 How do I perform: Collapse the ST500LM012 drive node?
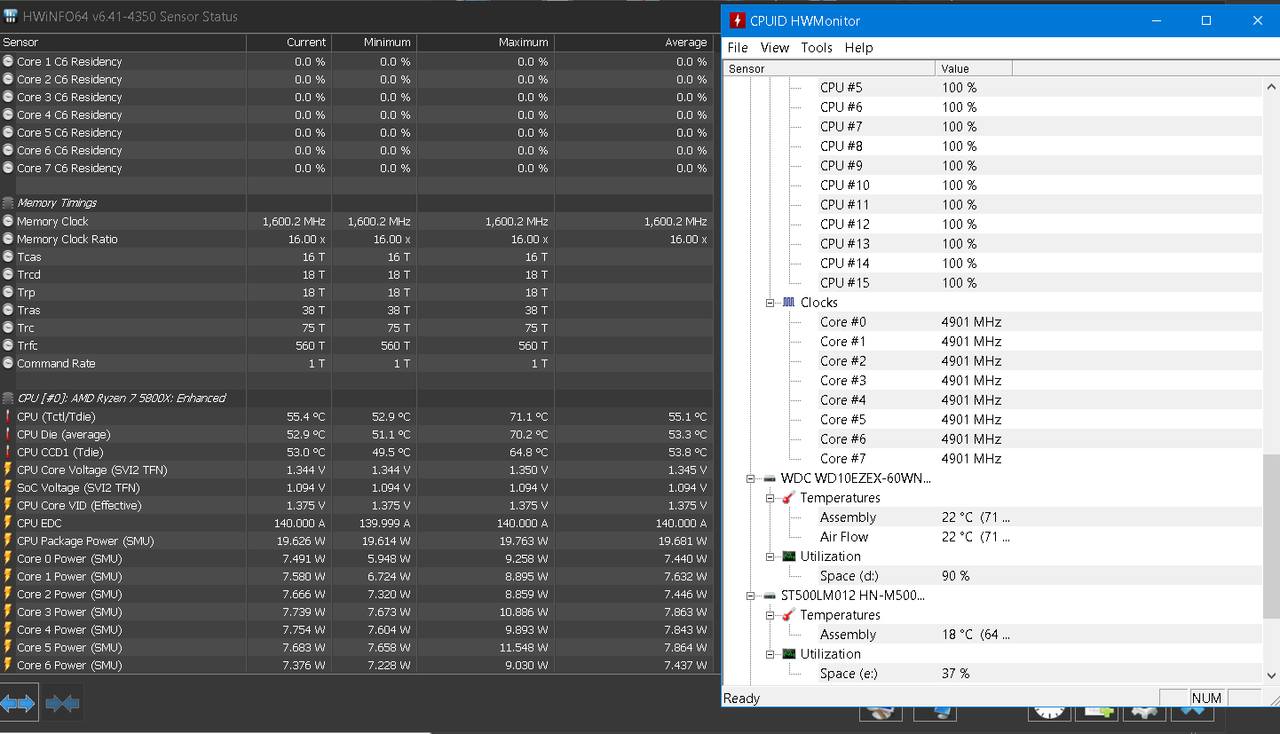[x=752, y=595]
